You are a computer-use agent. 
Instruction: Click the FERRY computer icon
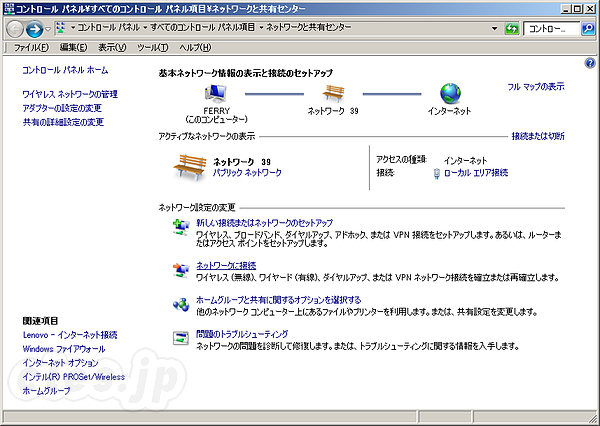click(217, 93)
